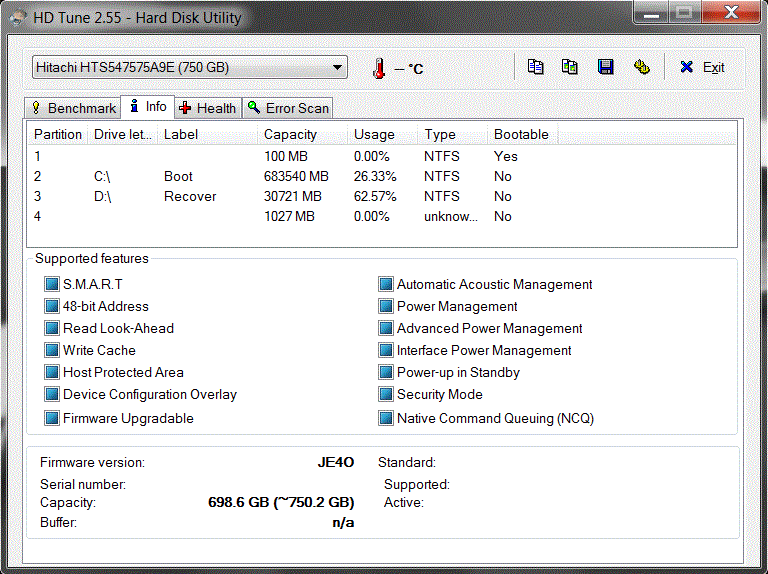Screen dimensions: 768x574
Task: Toggle the Host Protected Area checkbox
Action: 52,372
